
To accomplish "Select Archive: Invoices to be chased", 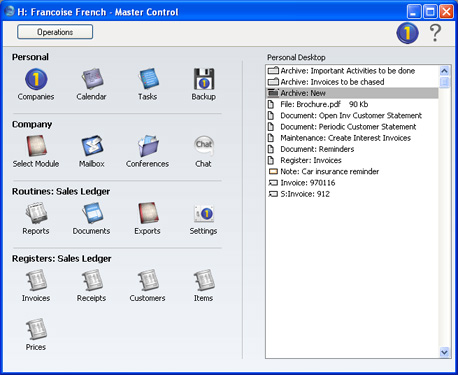I will point(352,82).
